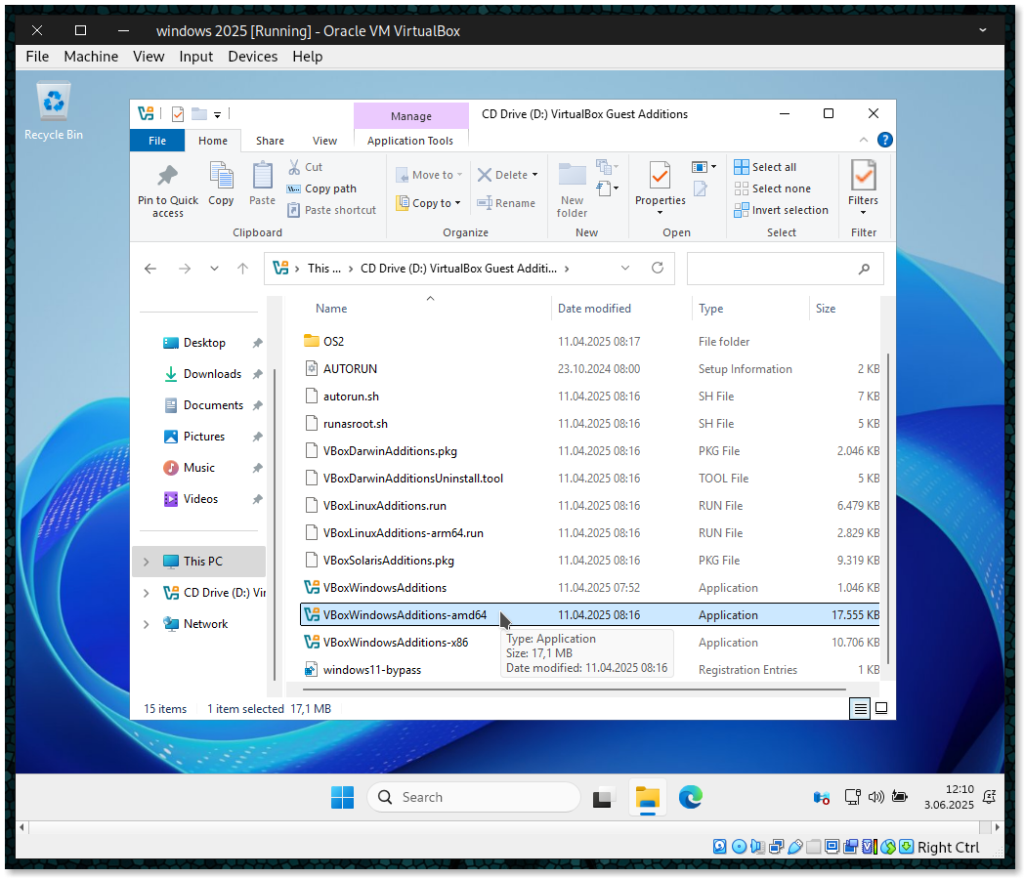Expand the This PC tree node
This screenshot has width=1024, height=878.
click(146, 562)
